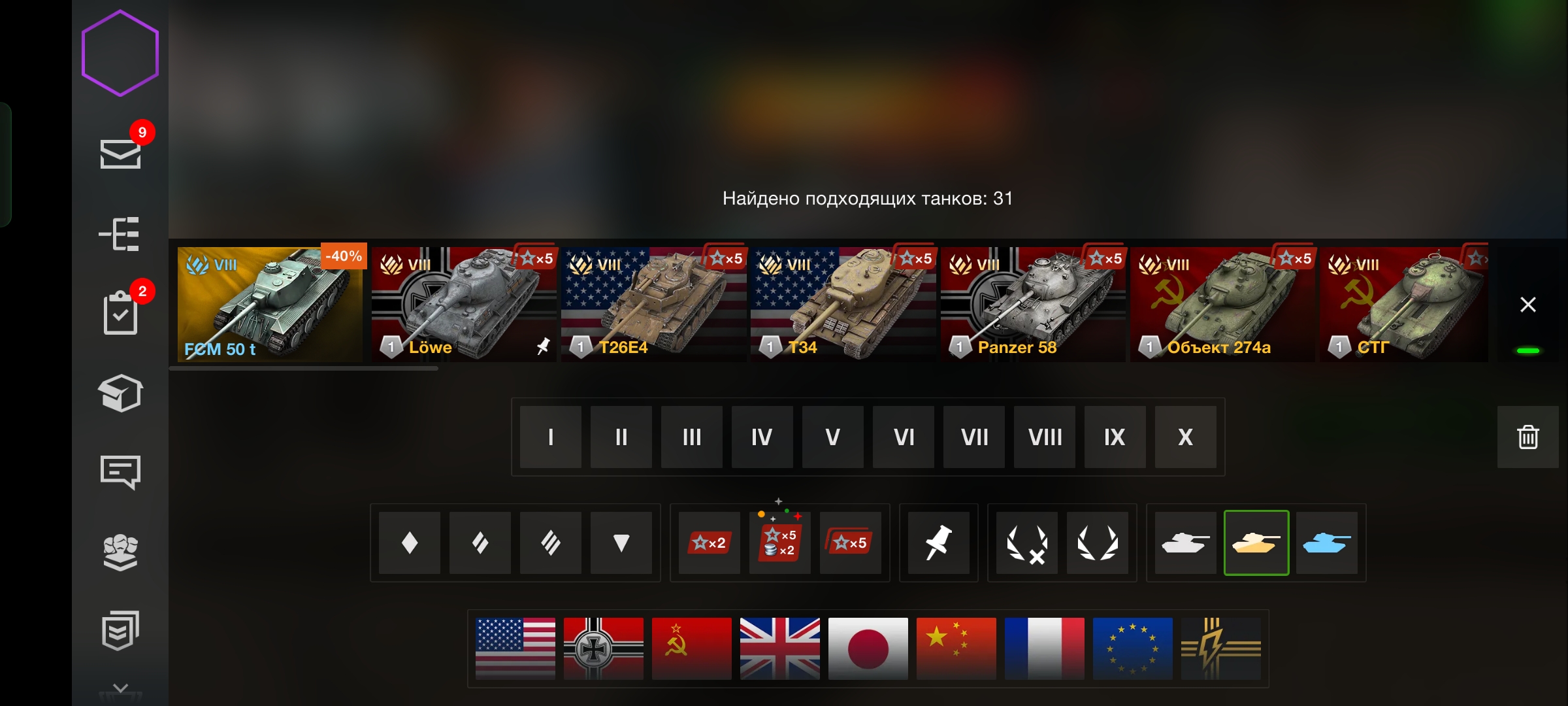Close the filter panel with X
1568x706 pixels.
(1527, 305)
